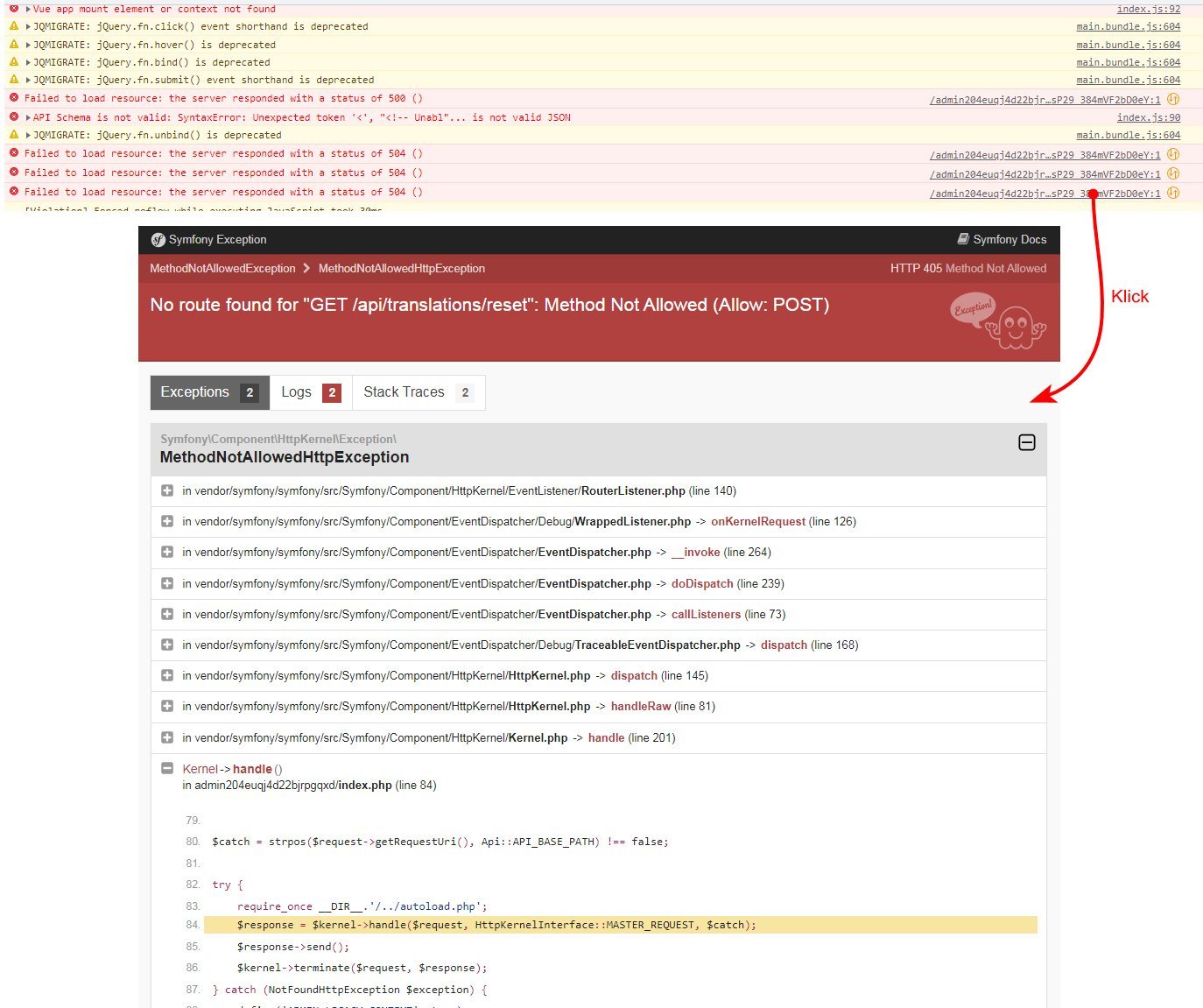The height and width of the screenshot is (1008, 1203).
Task: Click the "No route found for GET /api/translations/reset" heading
Action: [x=489, y=305]
